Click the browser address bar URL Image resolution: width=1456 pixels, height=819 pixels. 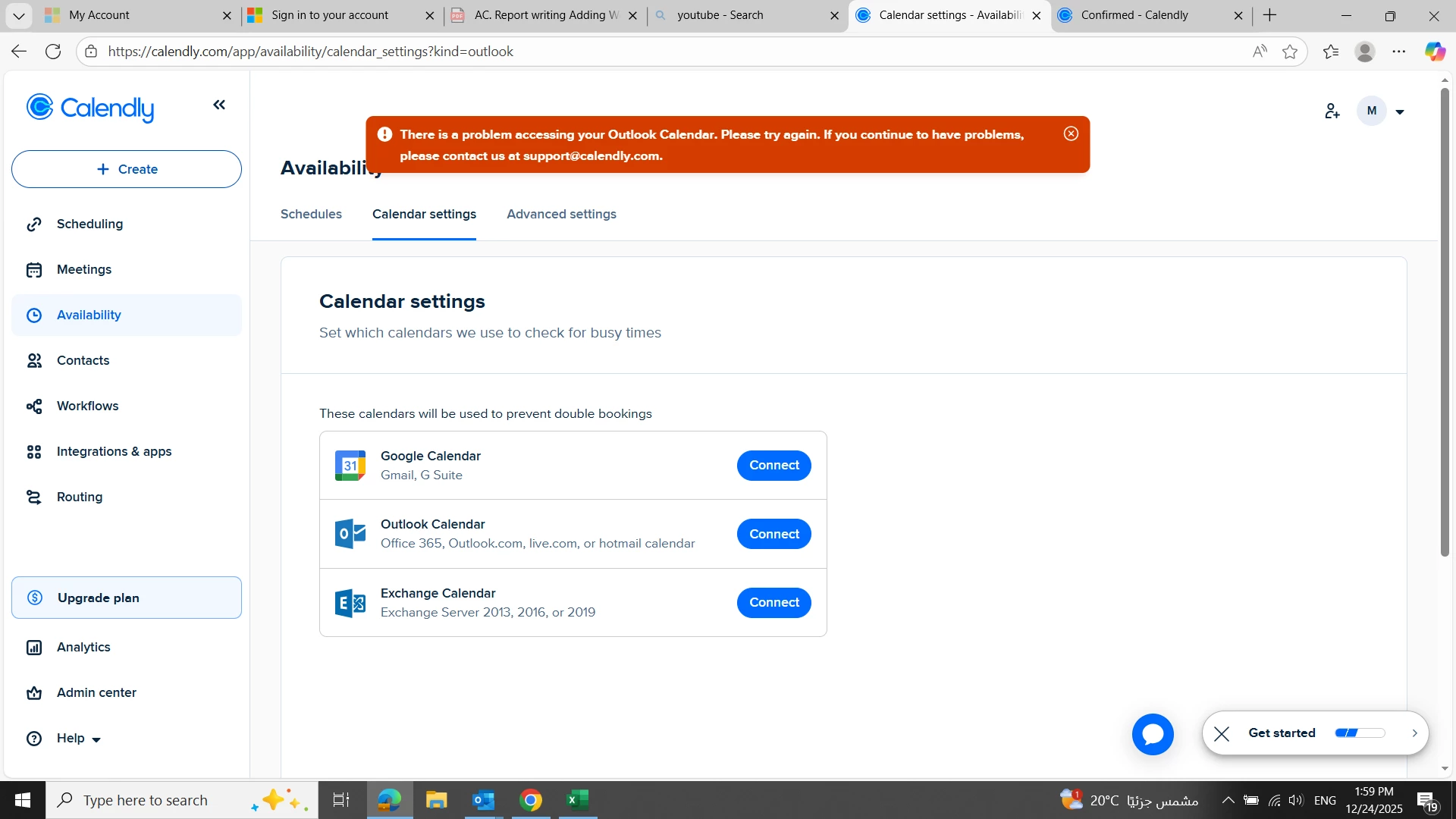(x=311, y=52)
